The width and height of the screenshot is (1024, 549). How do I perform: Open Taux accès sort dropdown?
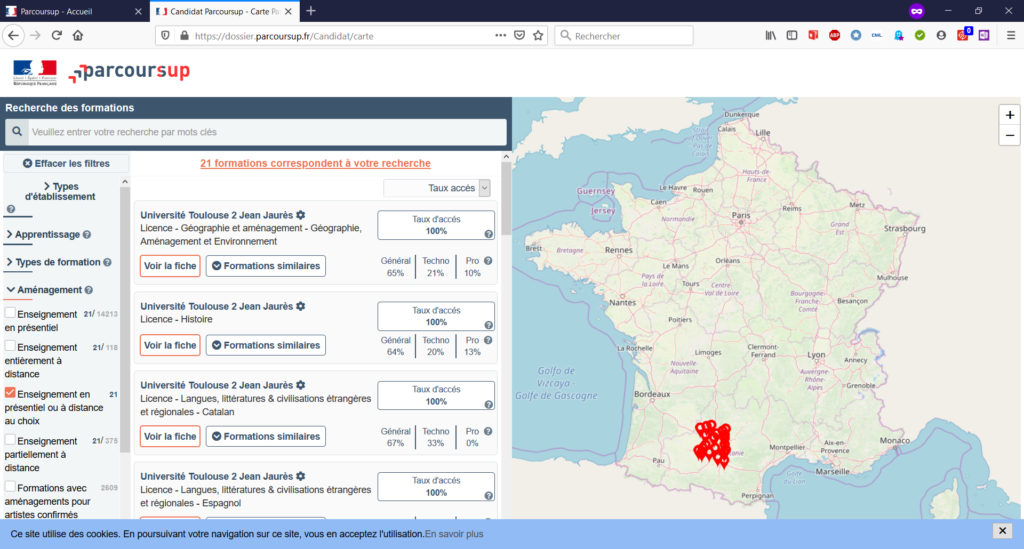[x=437, y=188]
